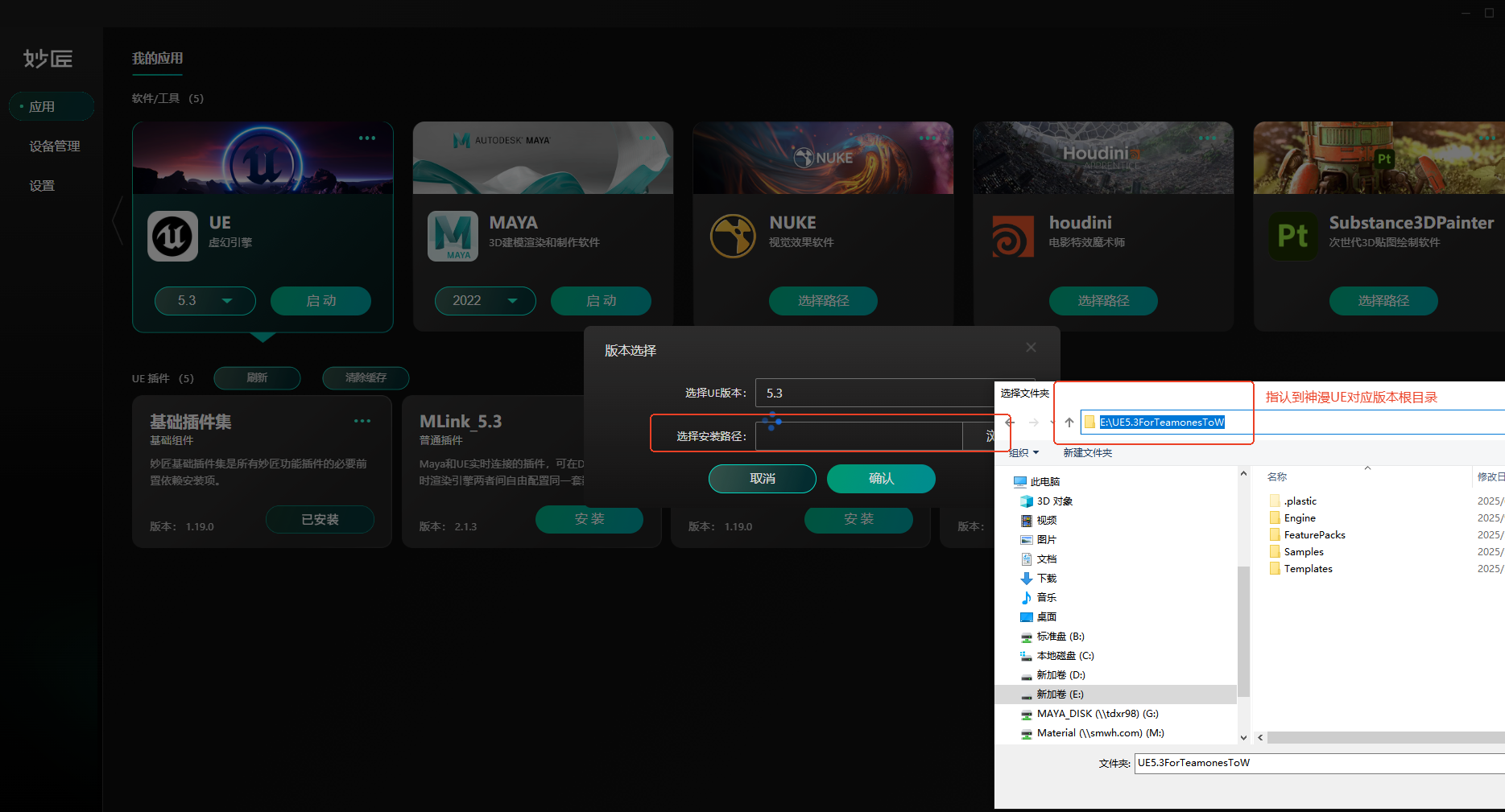Open the UE card three-dot menu
This screenshot has height=812, width=1505.
pos(367,138)
